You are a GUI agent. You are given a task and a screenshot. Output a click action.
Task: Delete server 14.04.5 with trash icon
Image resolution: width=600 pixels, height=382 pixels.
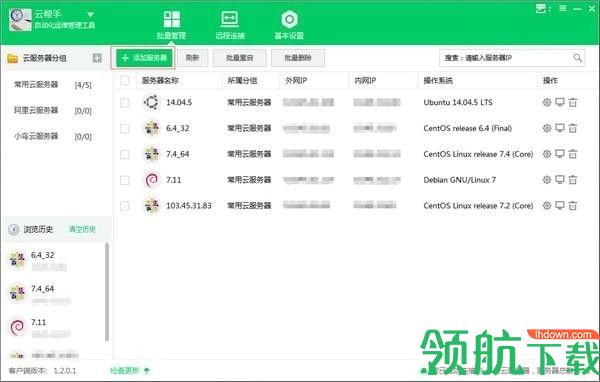[x=572, y=102]
